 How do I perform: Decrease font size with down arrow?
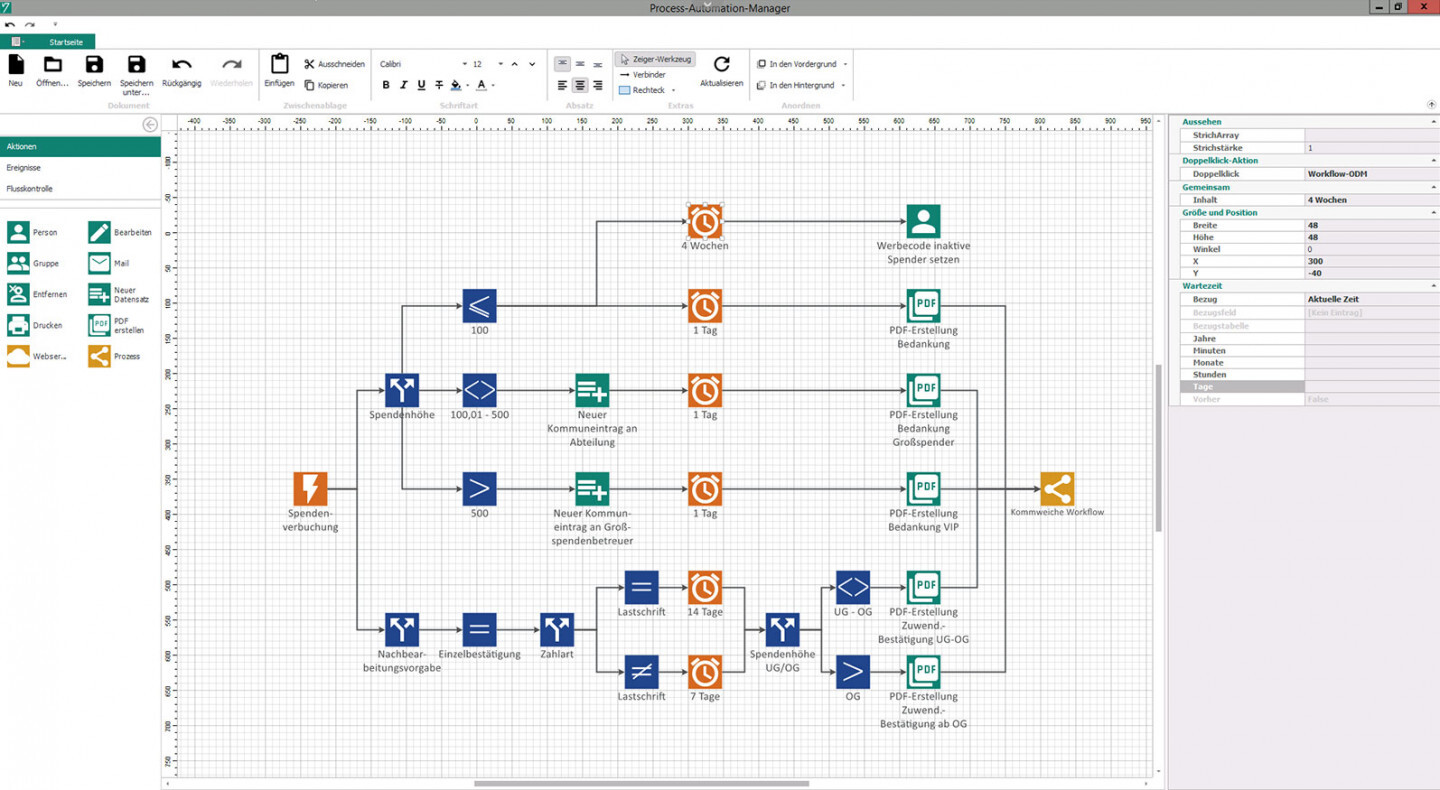point(532,64)
